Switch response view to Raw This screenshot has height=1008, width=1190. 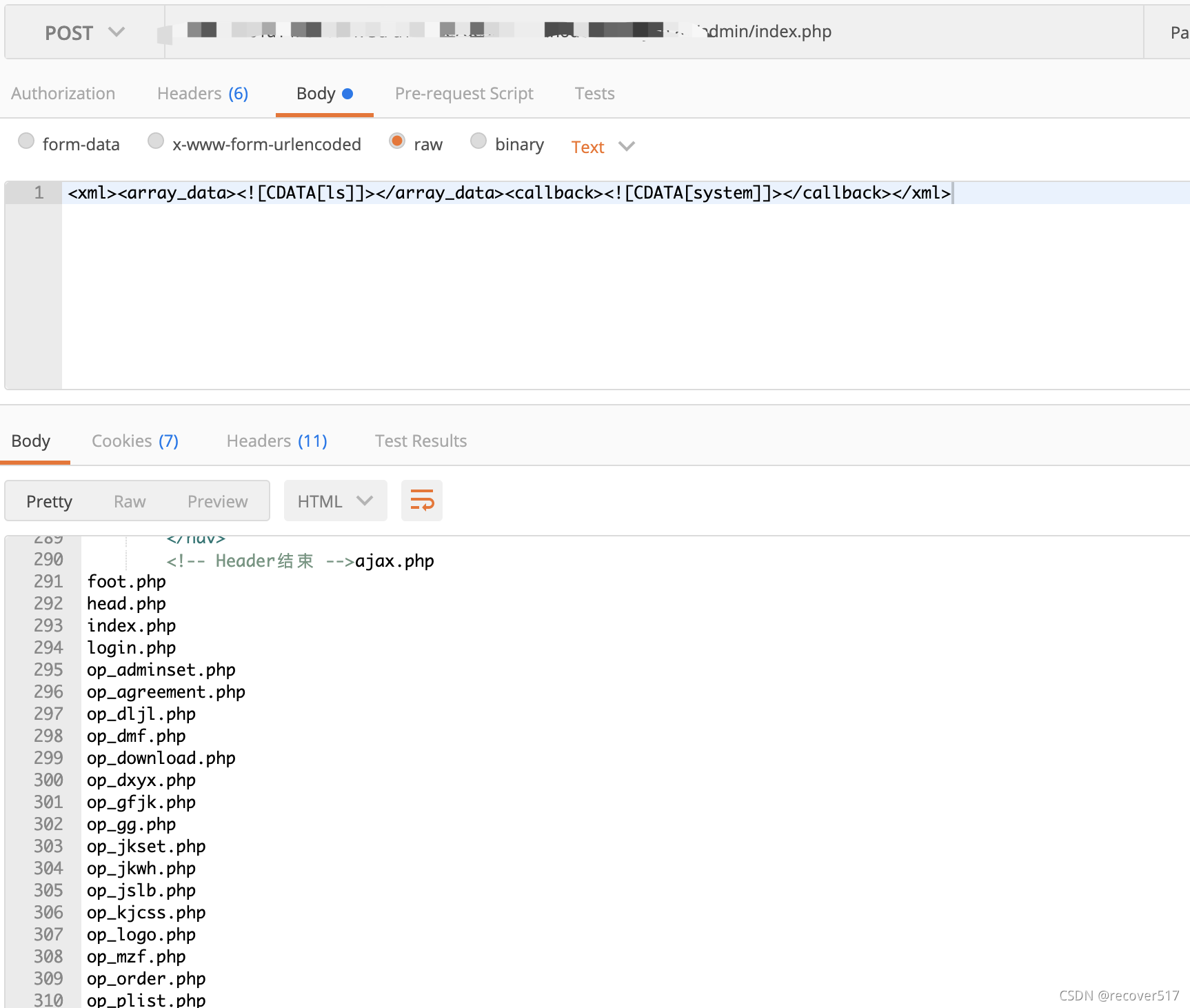130,501
